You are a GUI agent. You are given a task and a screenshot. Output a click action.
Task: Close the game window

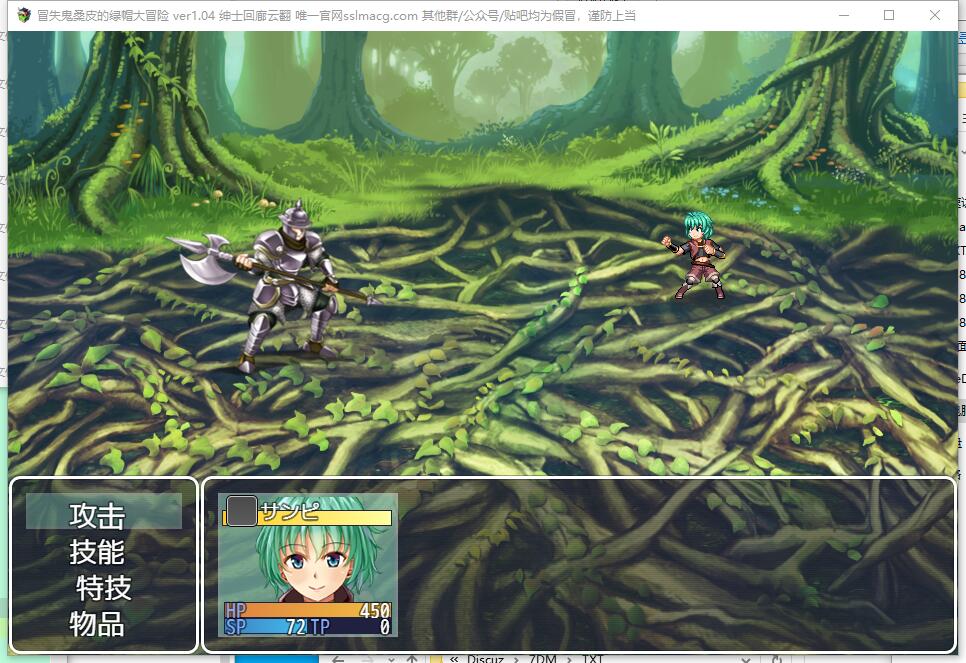point(935,15)
